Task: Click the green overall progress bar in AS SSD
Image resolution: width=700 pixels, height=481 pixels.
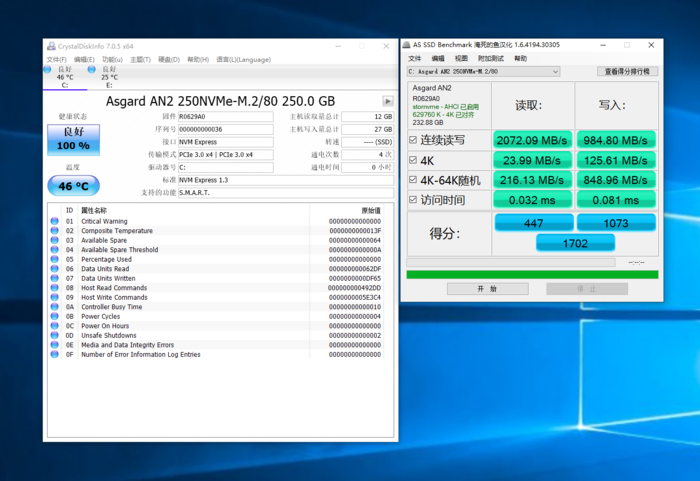Action: [x=532, y=275]
